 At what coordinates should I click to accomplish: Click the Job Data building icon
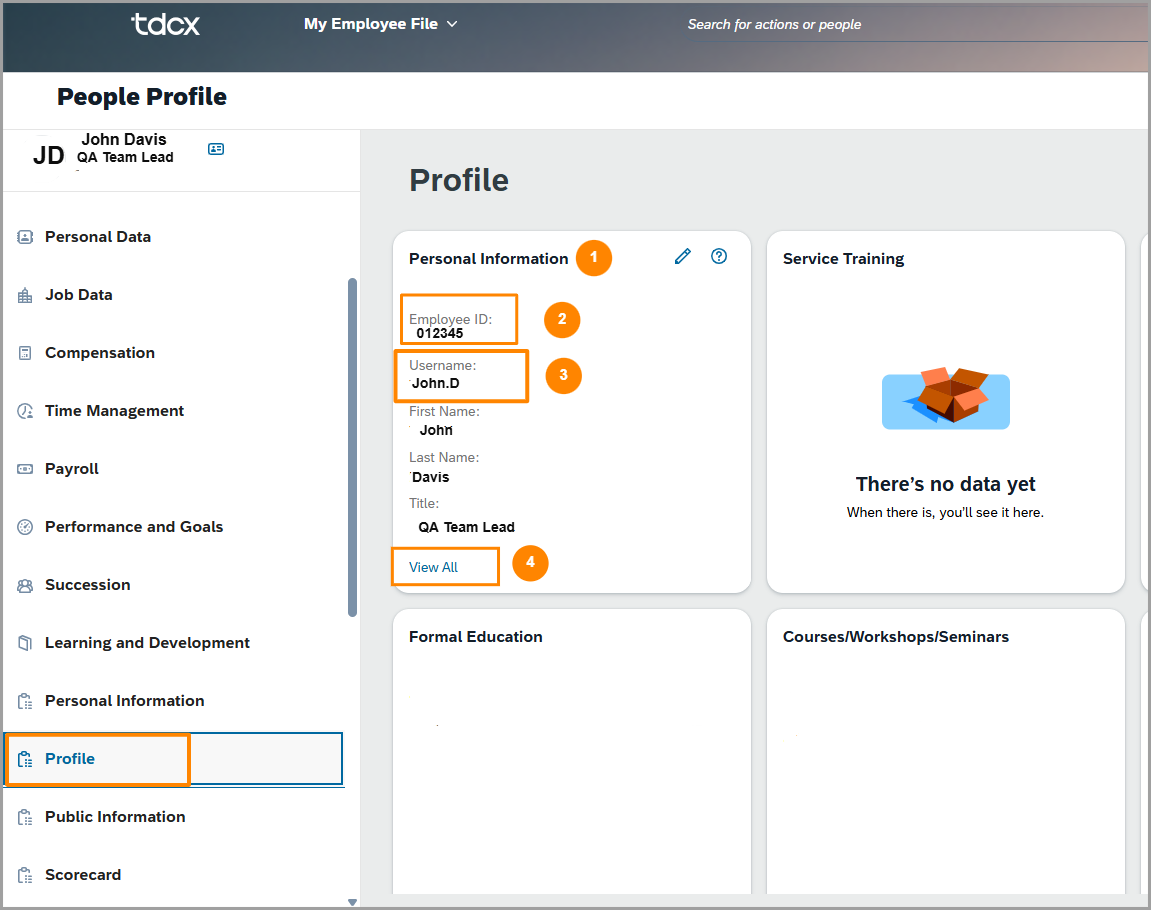pyautogui.click(x=25, y=296)
